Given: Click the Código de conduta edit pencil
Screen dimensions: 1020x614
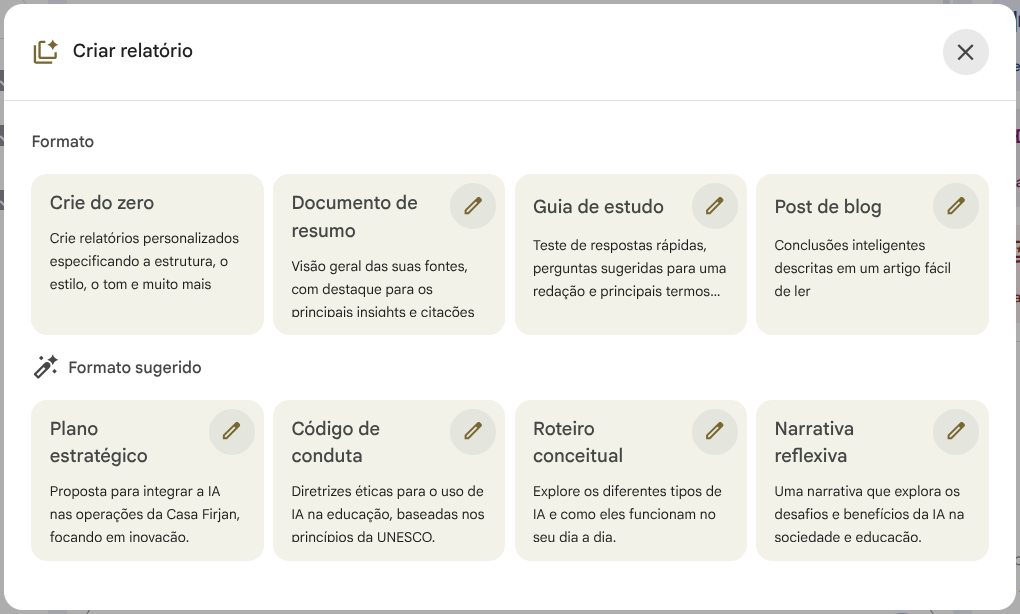Looking at the screenshot, I should pos(473,431).
